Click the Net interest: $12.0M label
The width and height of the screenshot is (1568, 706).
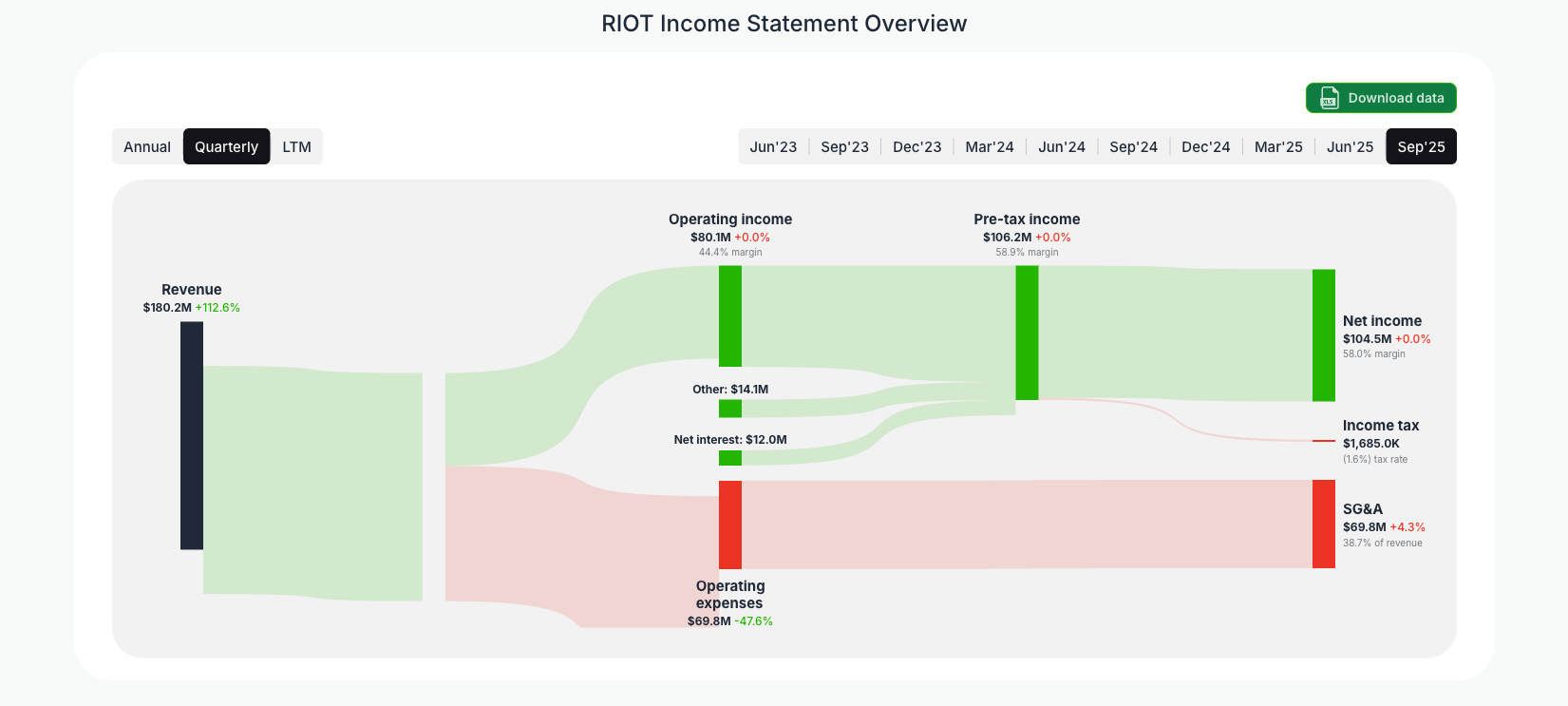click(730, 440)
